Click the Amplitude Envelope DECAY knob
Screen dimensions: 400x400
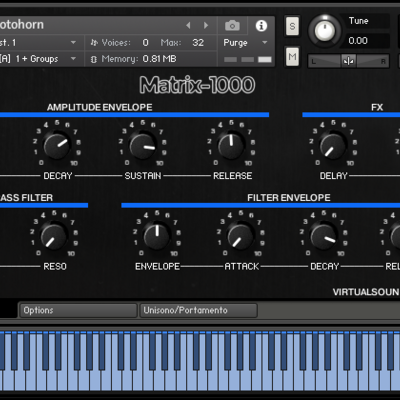click(57, 146)
